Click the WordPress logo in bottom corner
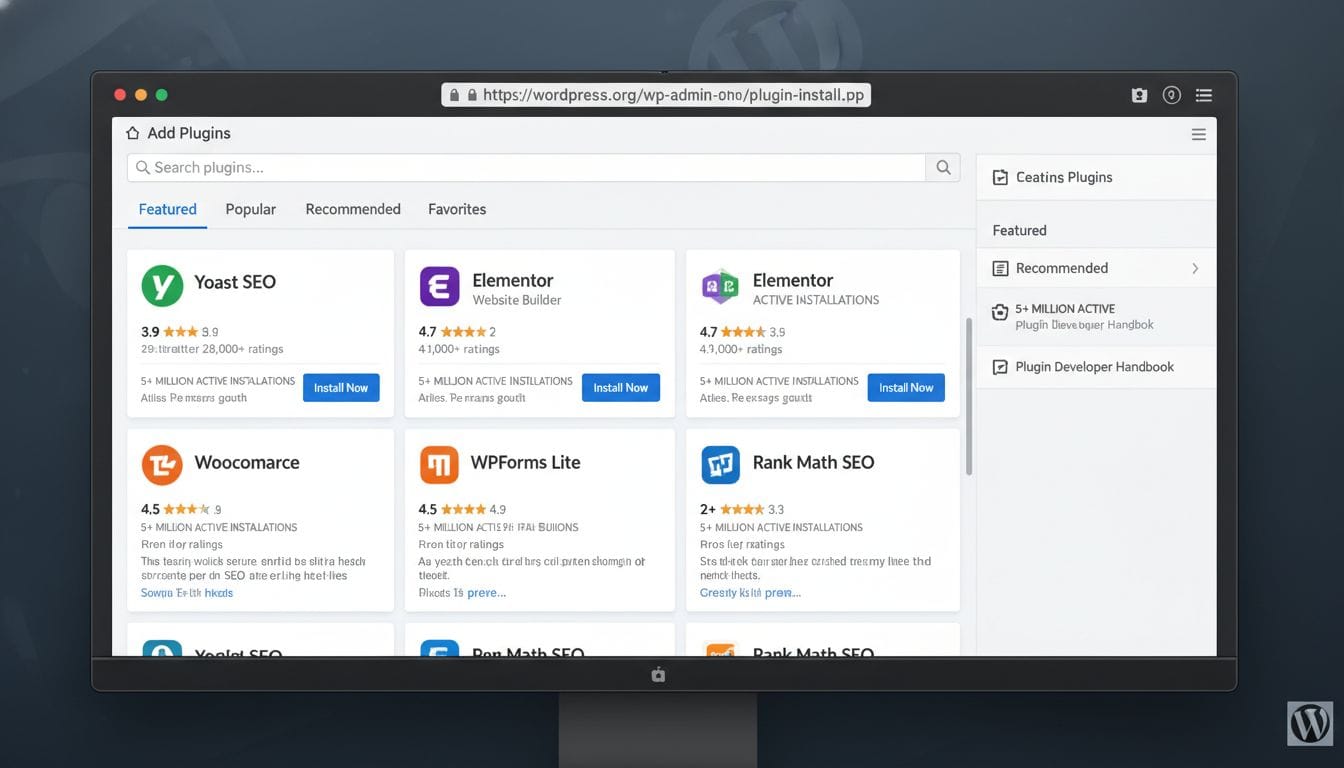 pos(1310,722)
